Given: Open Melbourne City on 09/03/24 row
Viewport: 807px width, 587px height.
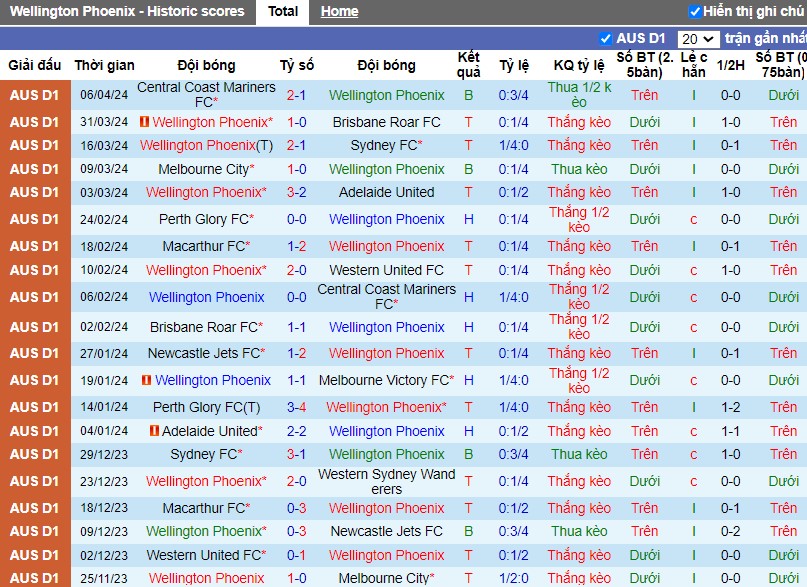Looking at the screenshot, I should click(206, 169).
